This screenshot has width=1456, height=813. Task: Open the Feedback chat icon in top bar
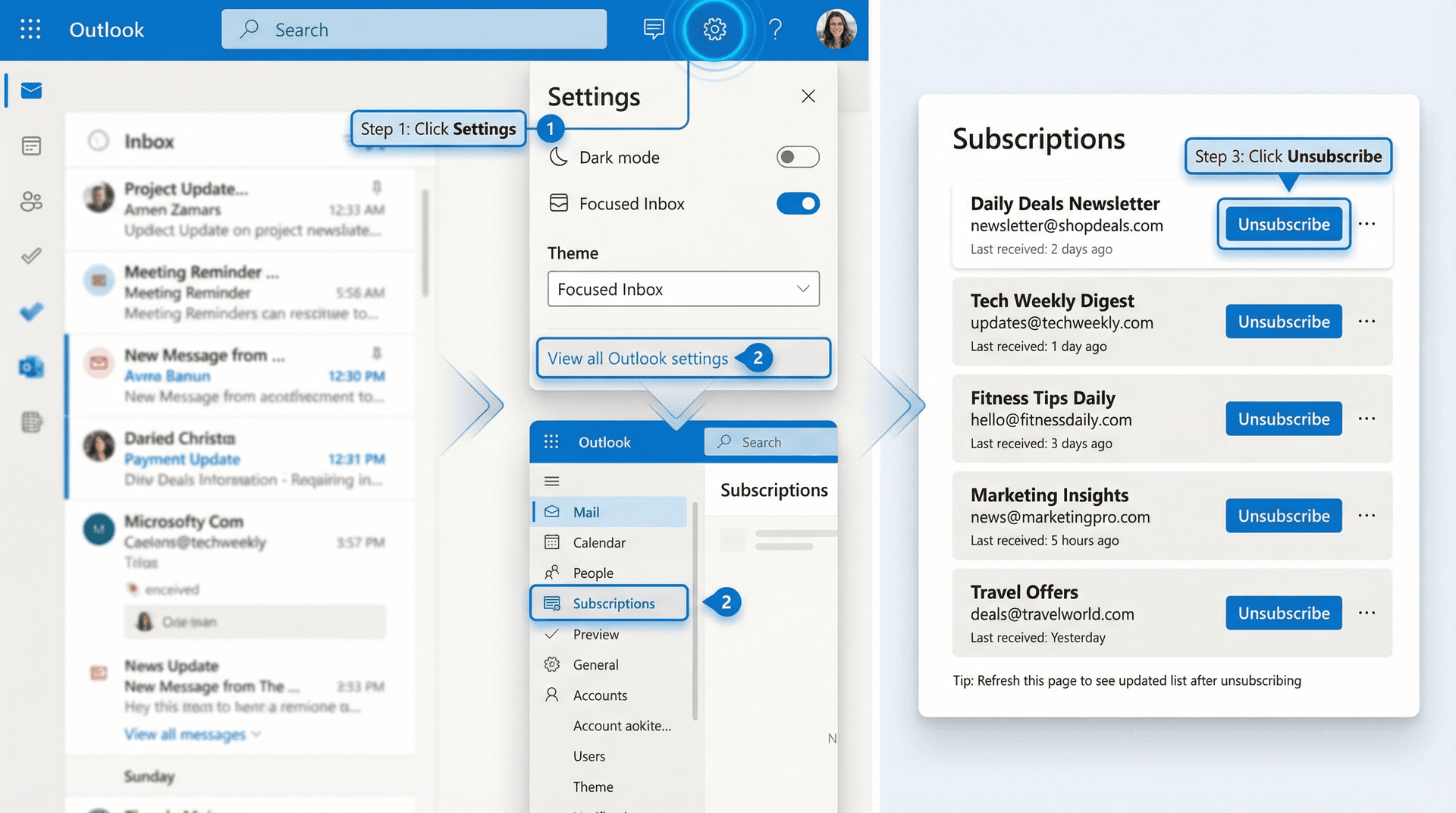pos(653,30)
